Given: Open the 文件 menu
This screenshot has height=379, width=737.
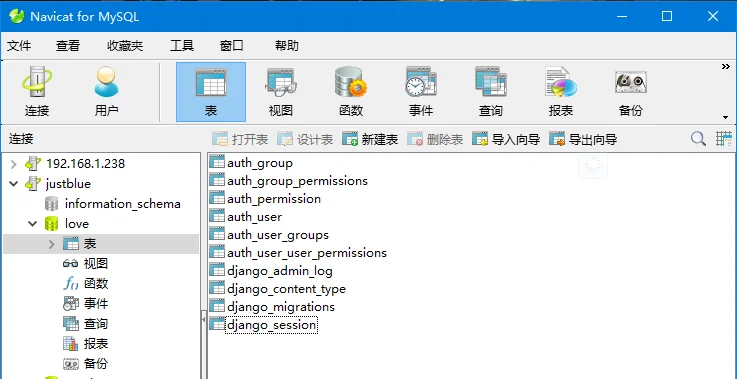Looking at the screenshot, I should (19, 46).
